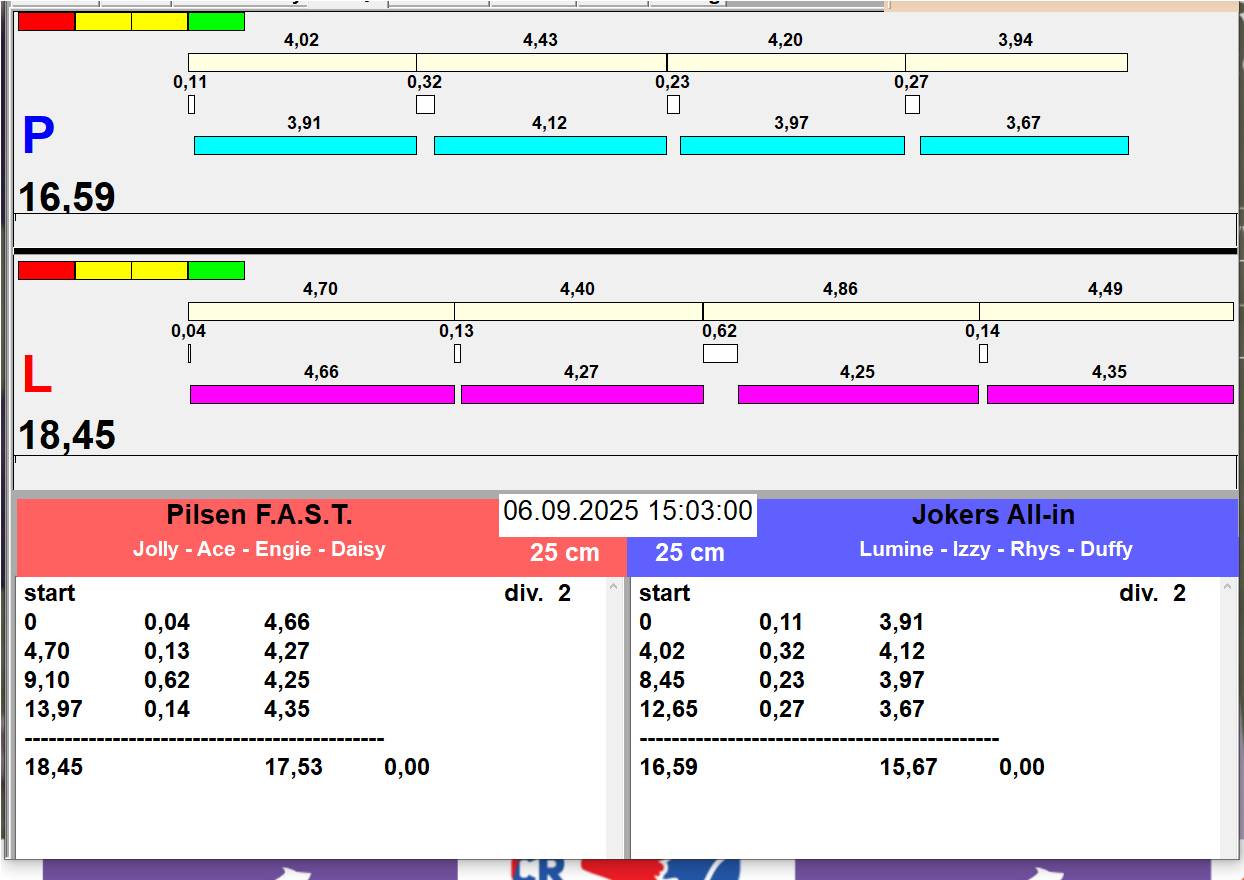Click the blue P lane letter
Screen dimensions: 1244x880
(38, 136)
